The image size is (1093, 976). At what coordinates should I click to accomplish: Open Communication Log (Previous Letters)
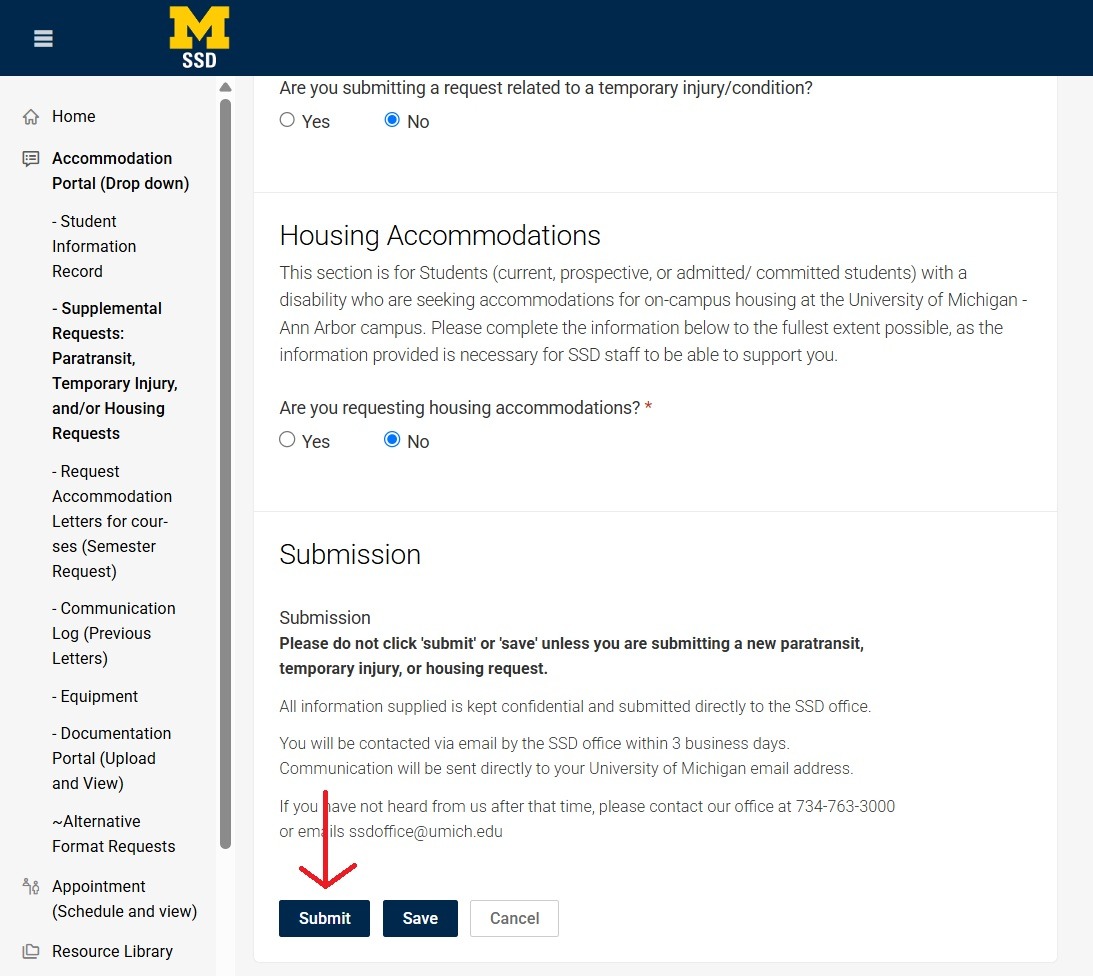pos(114,633)
